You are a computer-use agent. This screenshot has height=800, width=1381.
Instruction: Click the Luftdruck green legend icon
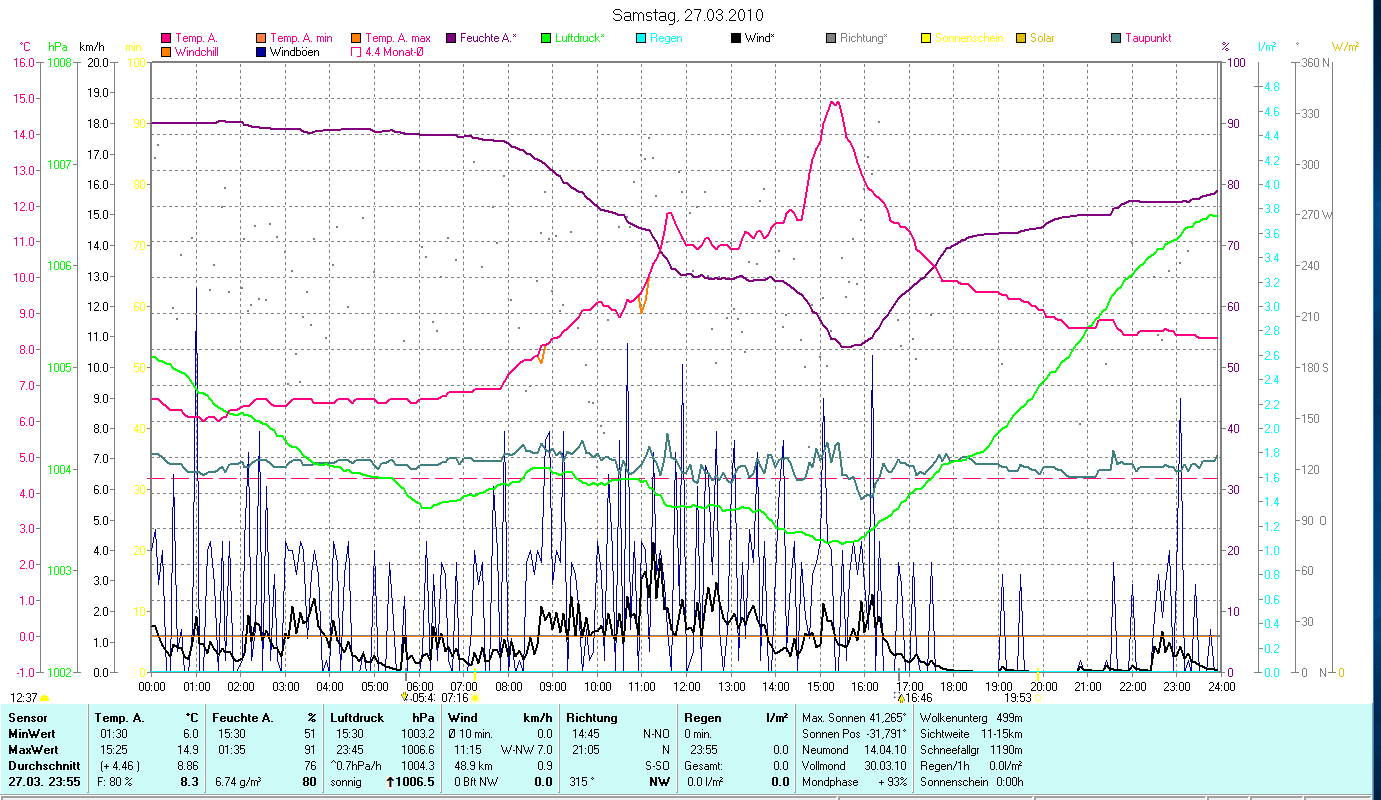546,38
